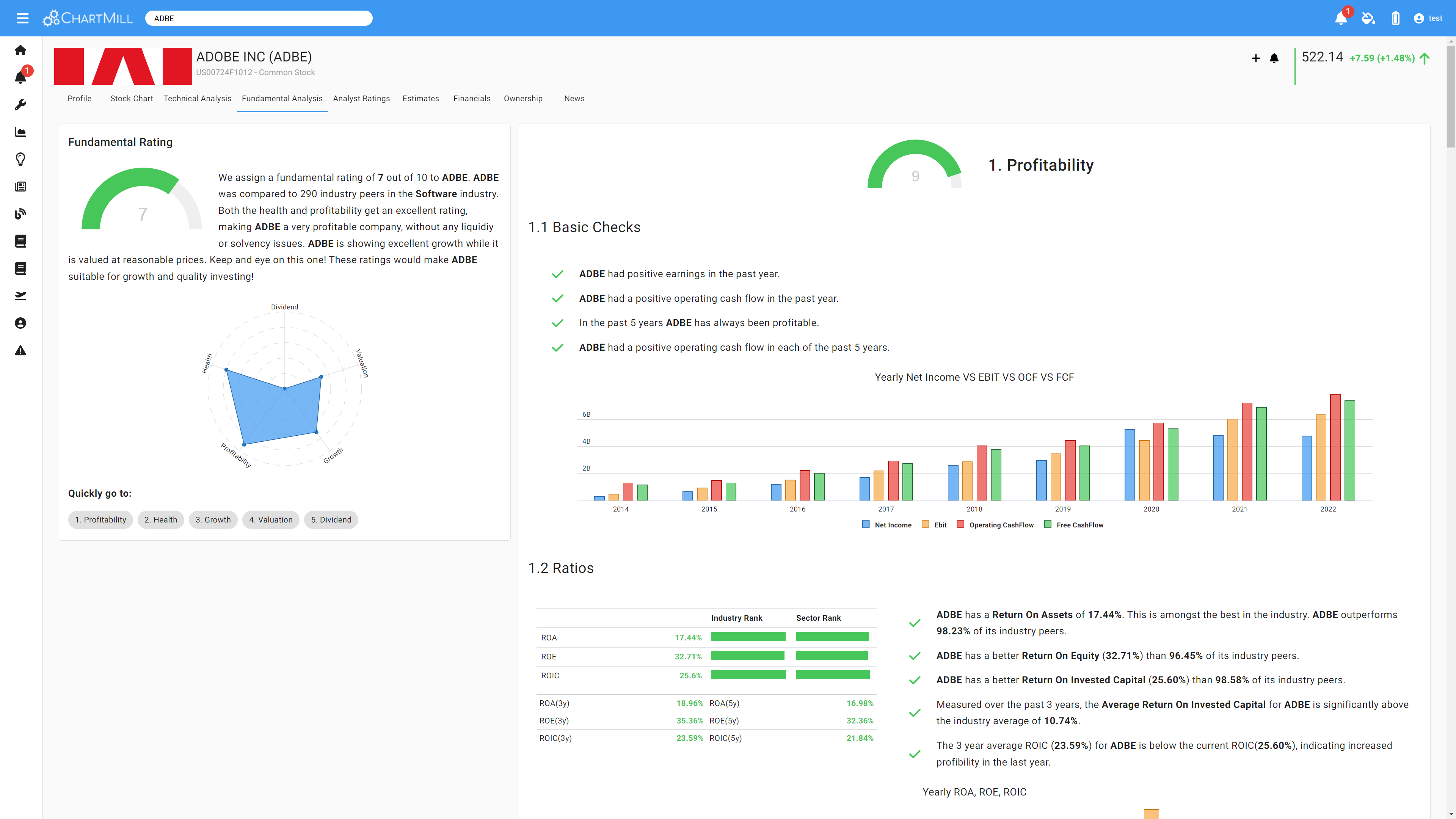
Task: Open the Estimates tab
Action: 420,98
